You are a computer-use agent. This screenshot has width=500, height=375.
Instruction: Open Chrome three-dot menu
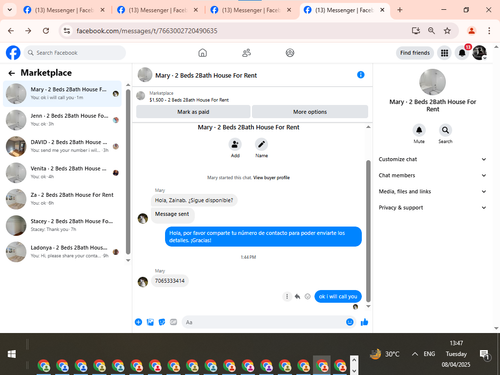coord(489,31)
